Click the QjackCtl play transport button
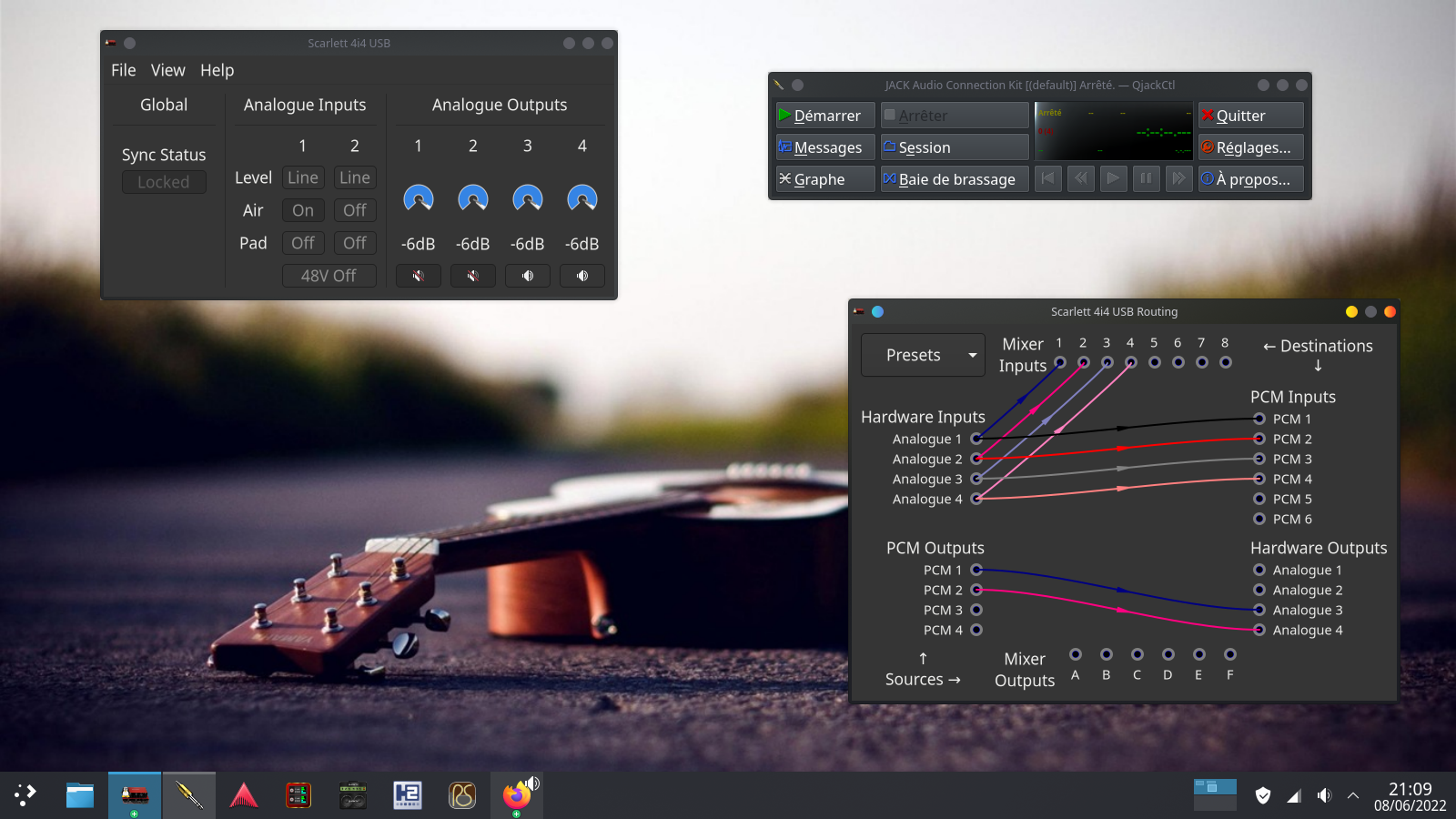This screenshot has height=819, width=1456. [x=1113, y=178]
